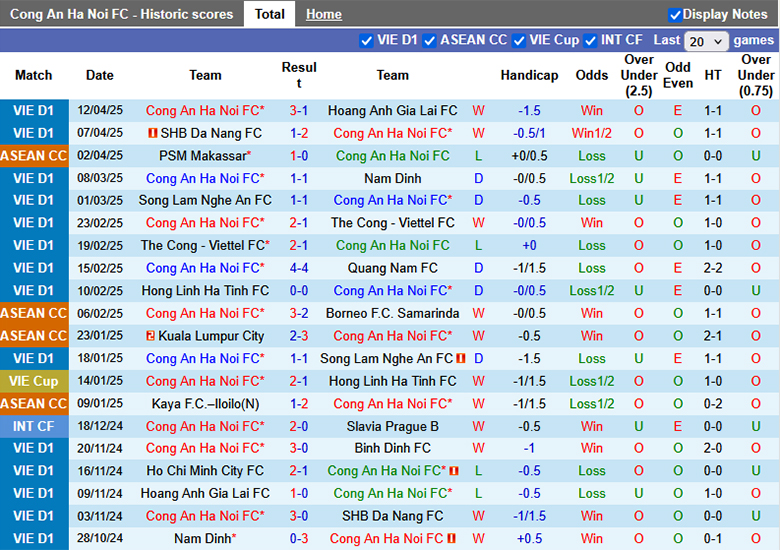Click the PSM Makassar team name
Viewport: 780px width, 550px height.
pyautogui.click(x=205, y=156)
